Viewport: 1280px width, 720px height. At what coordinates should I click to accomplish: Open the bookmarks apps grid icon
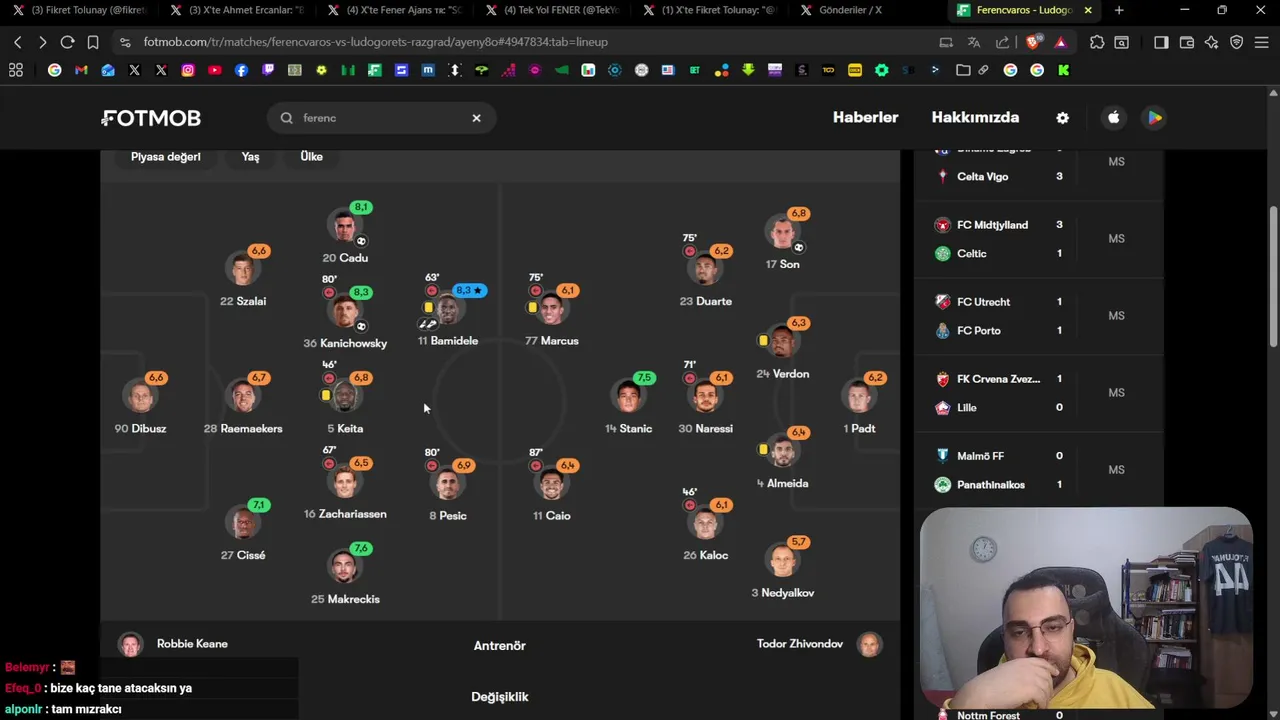15,70
